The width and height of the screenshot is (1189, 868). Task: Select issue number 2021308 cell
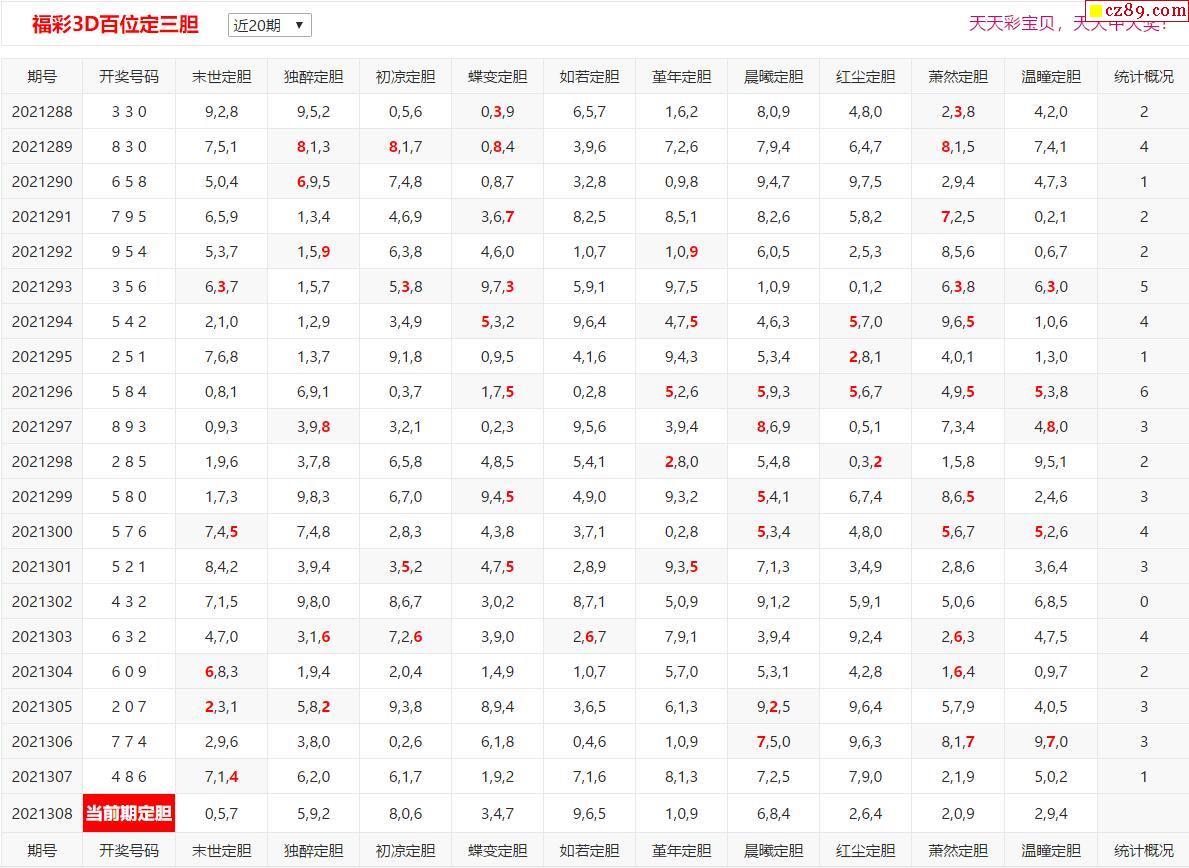[42, 813]
